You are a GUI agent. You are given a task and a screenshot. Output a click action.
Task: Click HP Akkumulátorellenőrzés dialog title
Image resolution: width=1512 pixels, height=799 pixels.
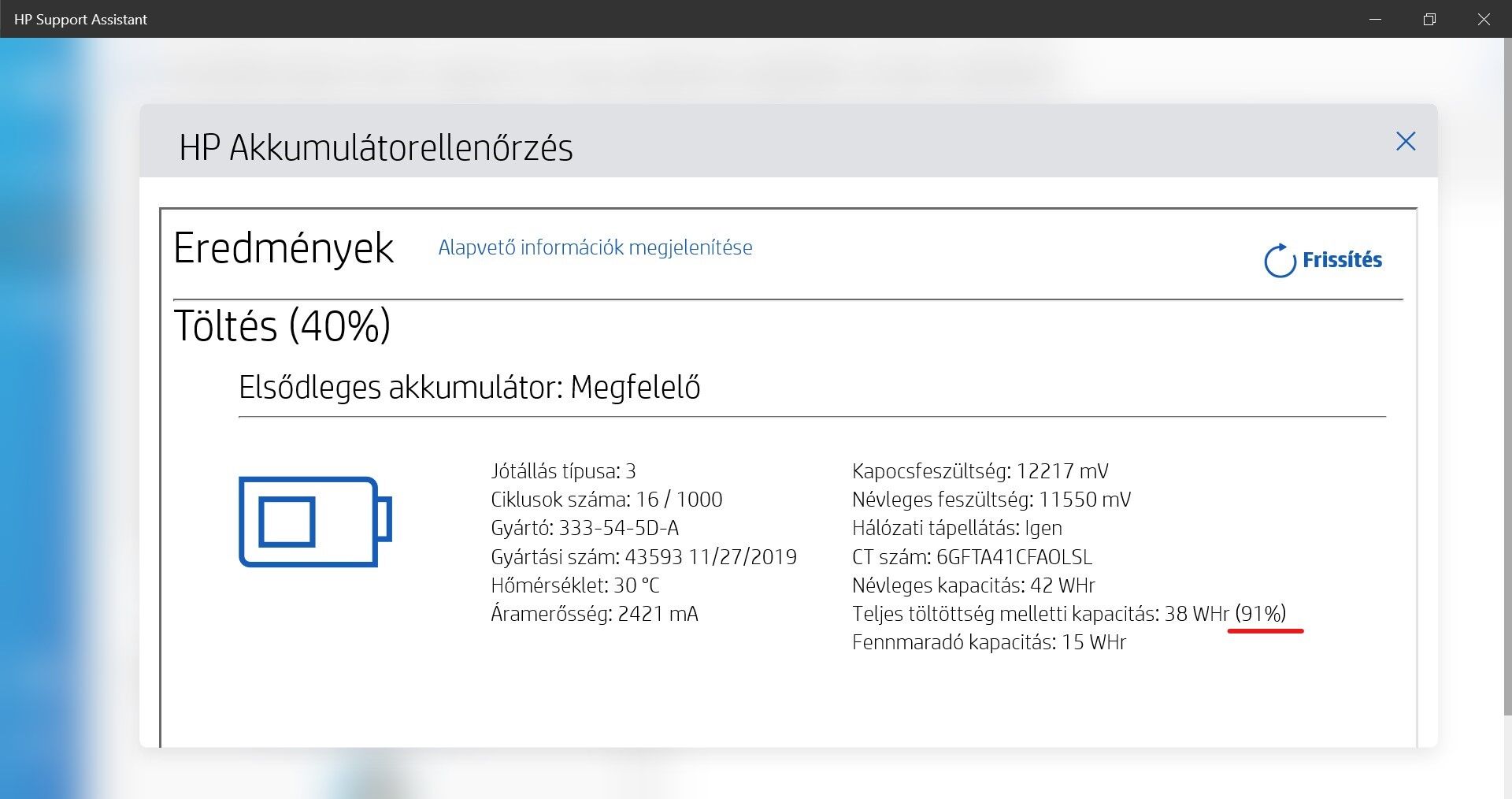[x=376, y=147]
